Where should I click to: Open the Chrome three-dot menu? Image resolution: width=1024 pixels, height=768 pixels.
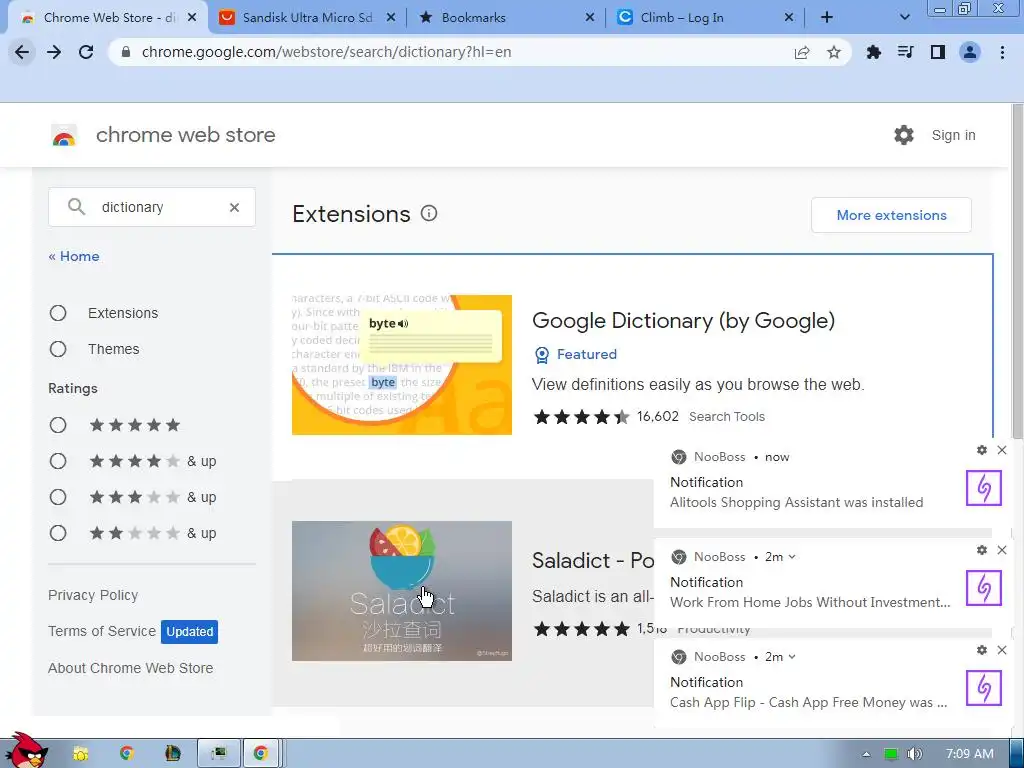click(1002, 52)
